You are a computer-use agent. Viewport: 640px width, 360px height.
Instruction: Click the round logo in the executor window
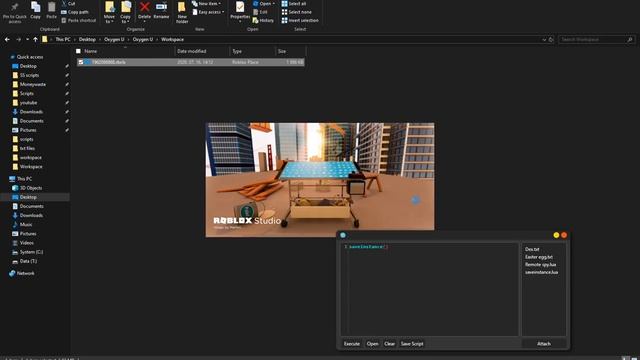coord(343,235)
